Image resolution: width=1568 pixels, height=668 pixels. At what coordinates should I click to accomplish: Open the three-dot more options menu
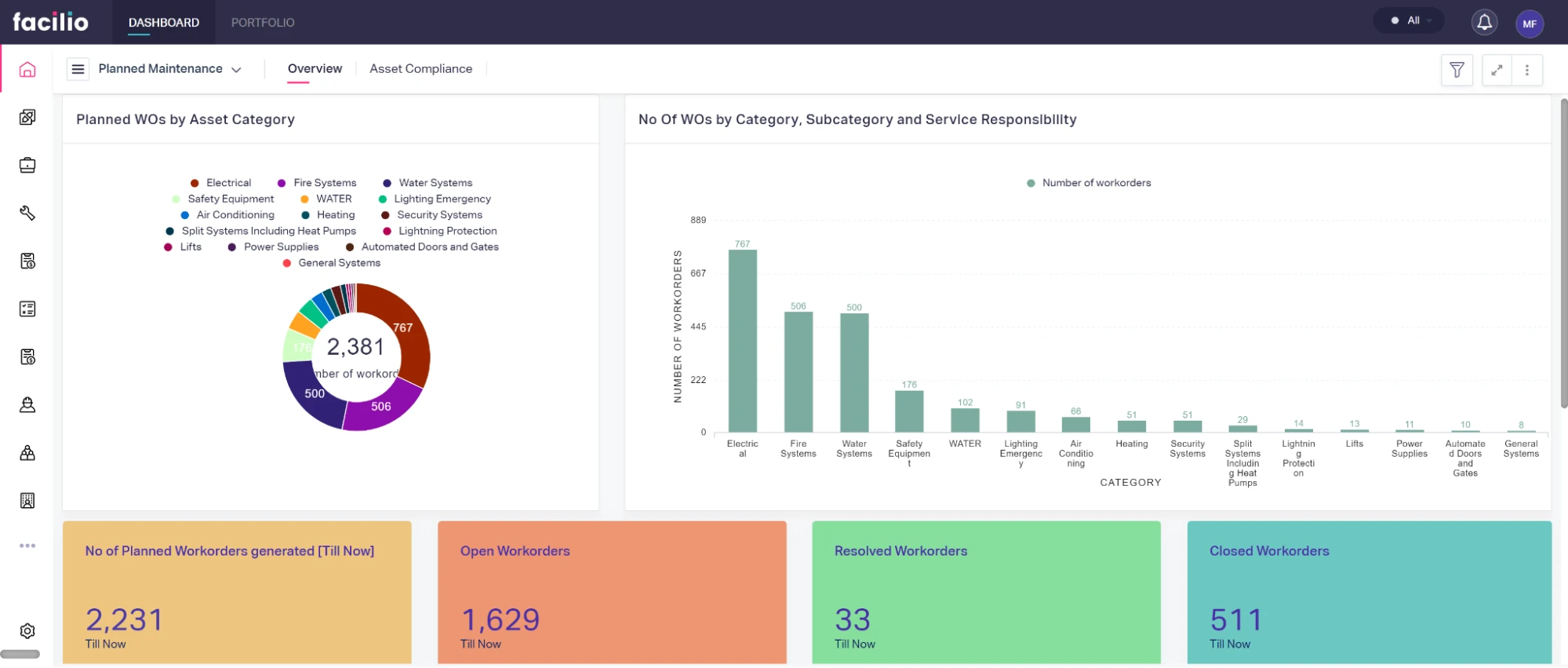[x=1526, y=70]
